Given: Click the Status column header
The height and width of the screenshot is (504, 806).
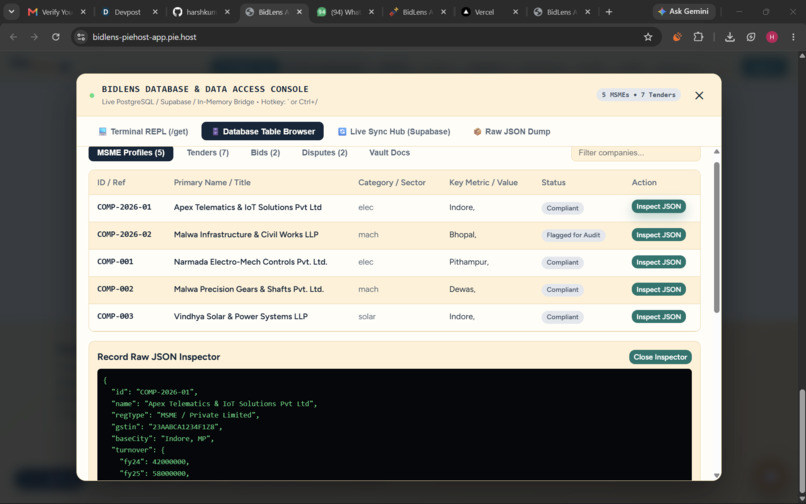Looking at the screenshot, I should click(553, 183).
